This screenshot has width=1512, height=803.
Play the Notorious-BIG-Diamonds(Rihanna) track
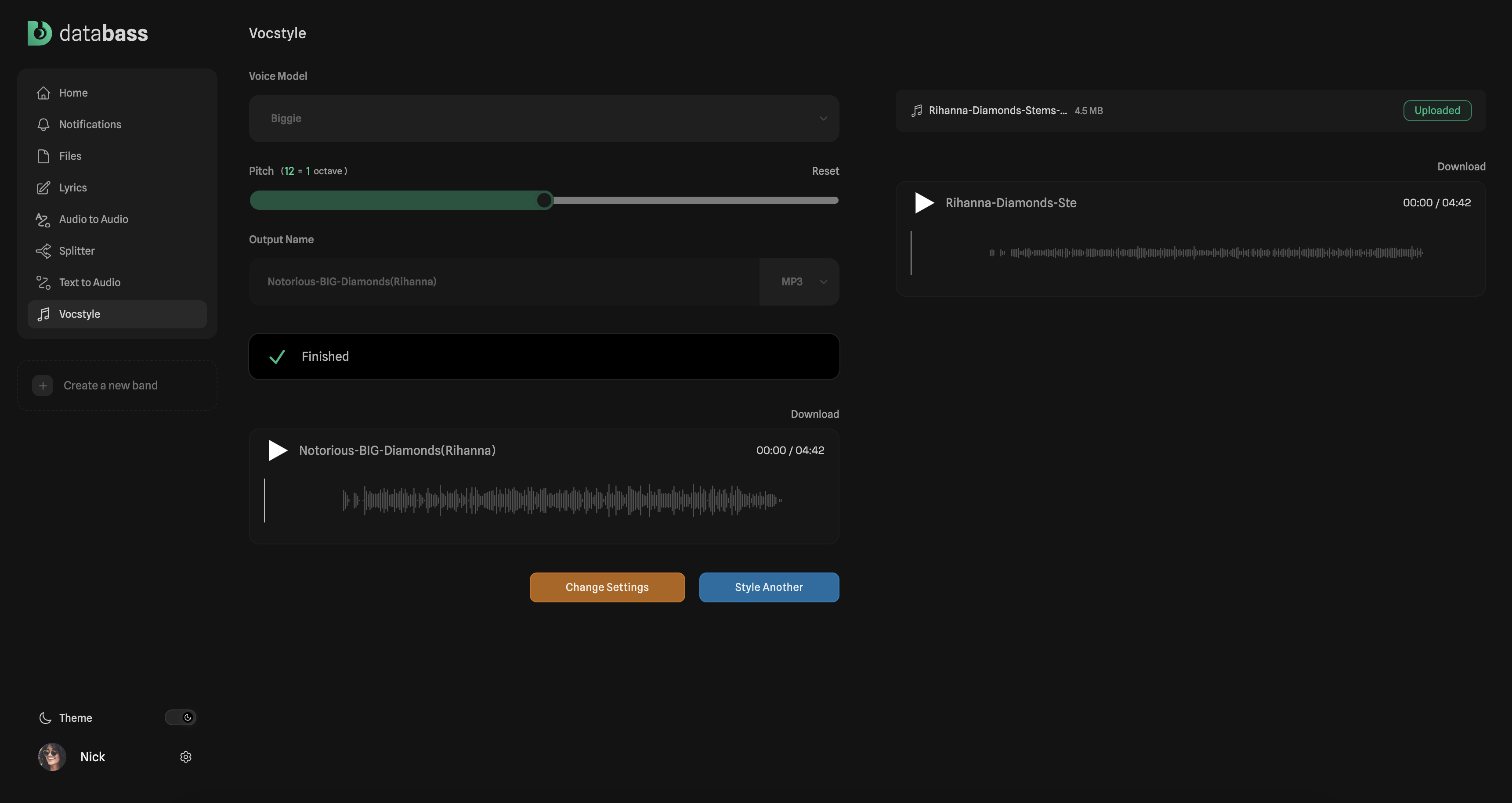pos(278,450)
